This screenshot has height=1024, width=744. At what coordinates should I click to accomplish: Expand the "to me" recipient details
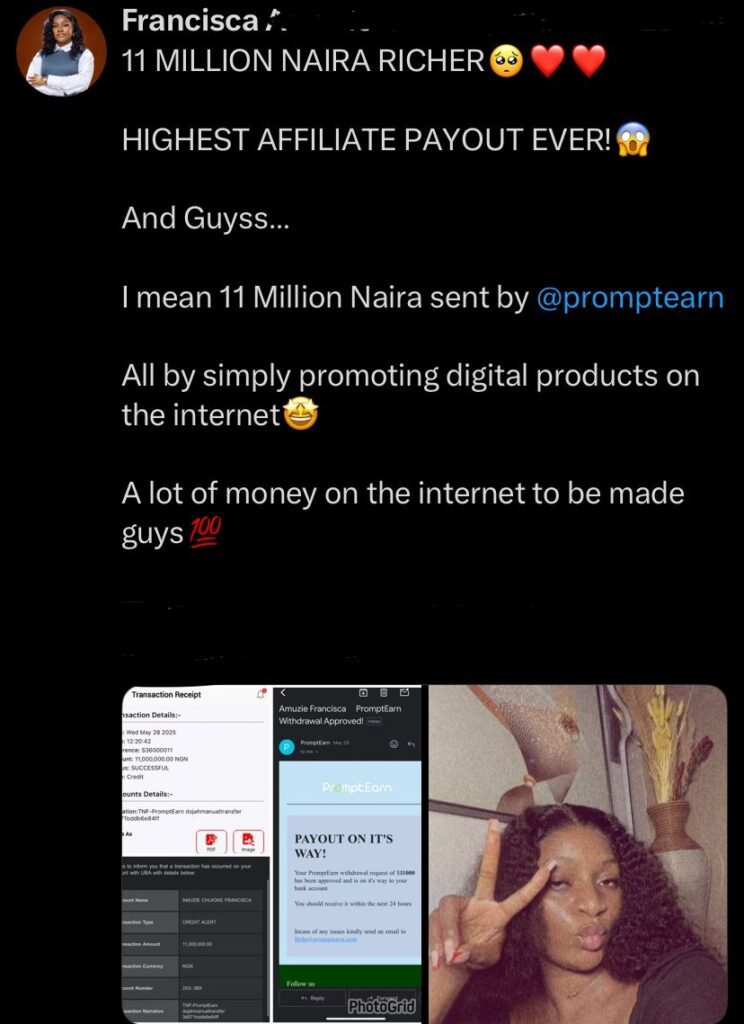(306, 751)
